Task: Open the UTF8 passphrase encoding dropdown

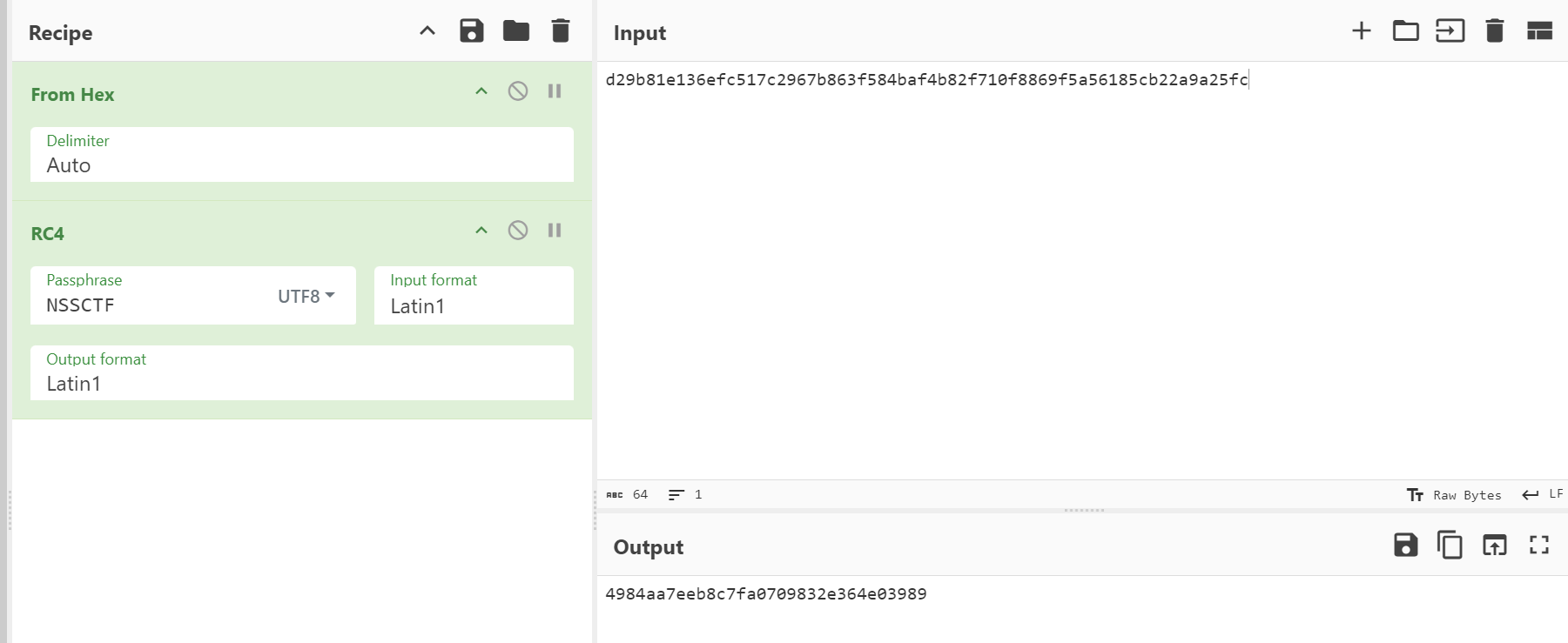Action: click(x=306, y=296)
